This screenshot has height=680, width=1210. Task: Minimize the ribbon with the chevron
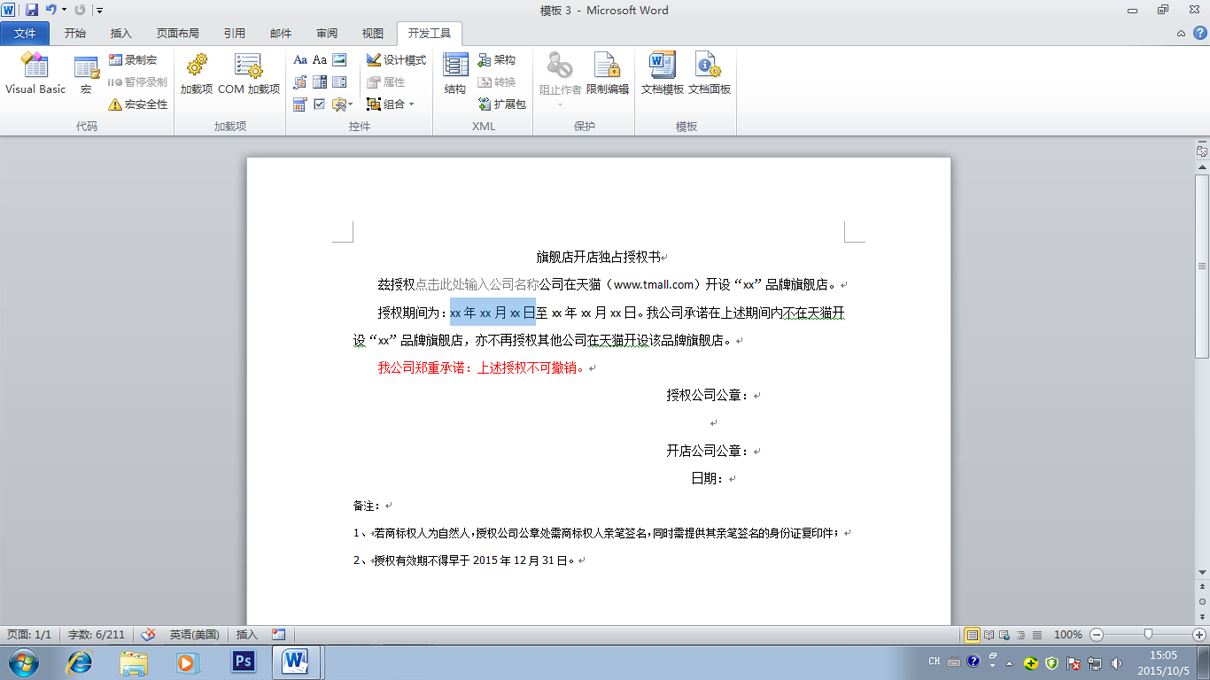point(1181,33)
